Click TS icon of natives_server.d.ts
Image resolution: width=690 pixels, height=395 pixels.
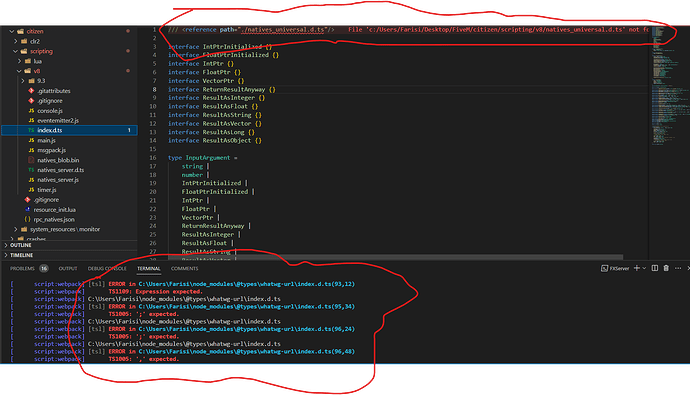pos(31,170)
